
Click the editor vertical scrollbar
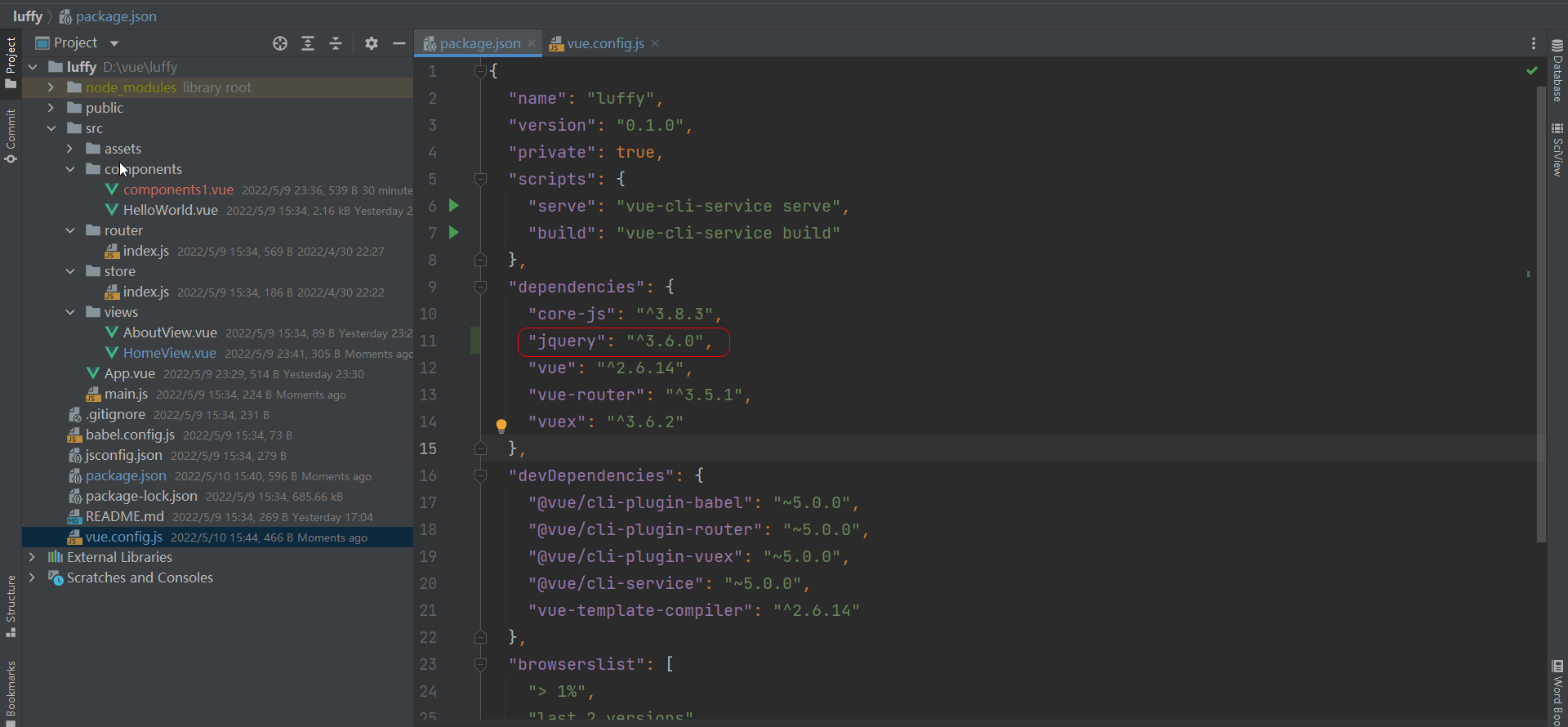(x=1541, y=314)
